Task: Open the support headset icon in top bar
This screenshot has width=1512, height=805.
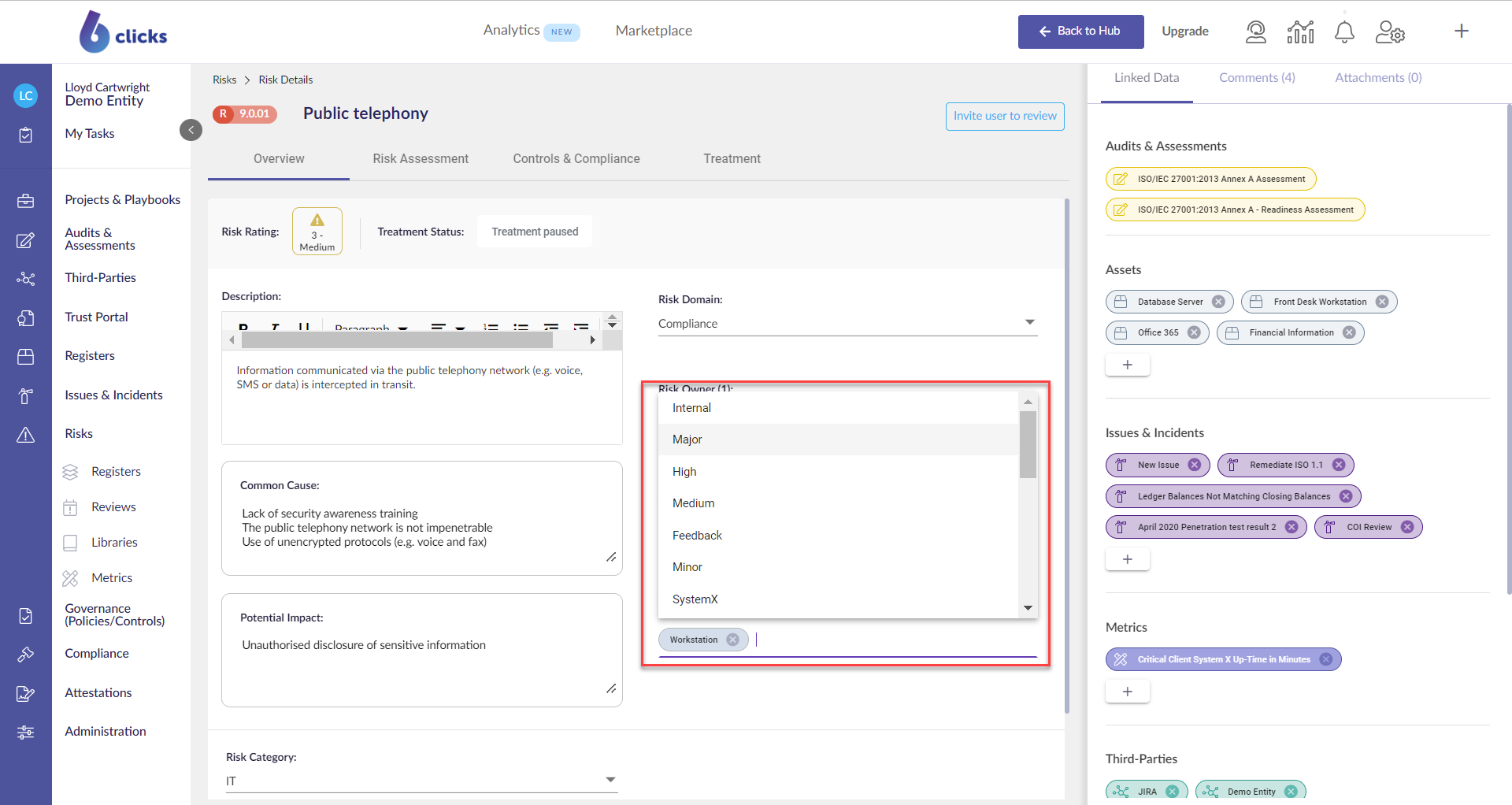Action: 1256,32
